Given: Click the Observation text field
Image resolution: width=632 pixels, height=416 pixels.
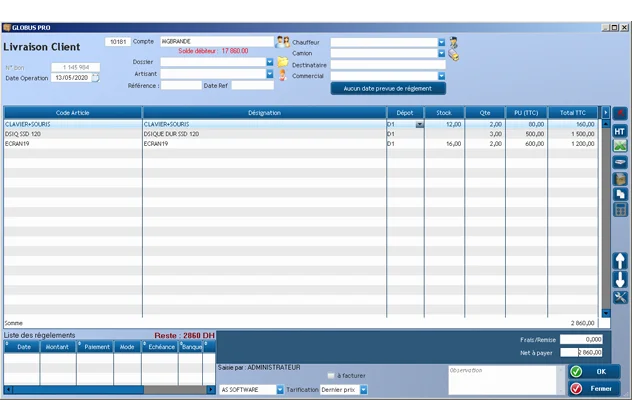Looking at the screenshot, I should tap(502, 380).
